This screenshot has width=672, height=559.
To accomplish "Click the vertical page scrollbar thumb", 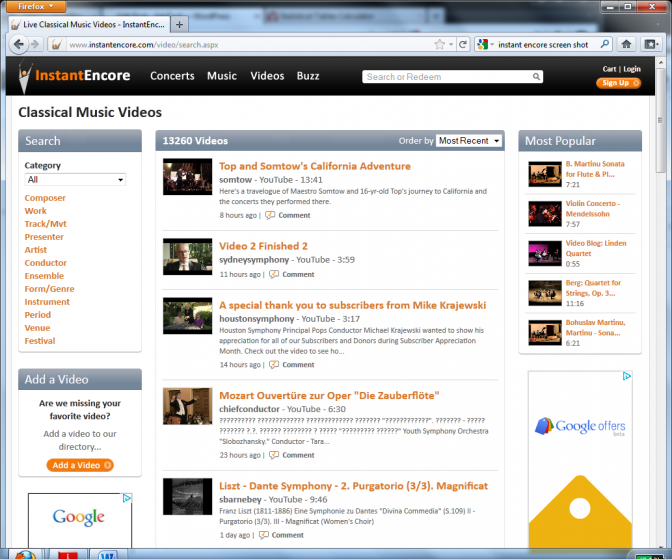I will (x=660, y=121).
